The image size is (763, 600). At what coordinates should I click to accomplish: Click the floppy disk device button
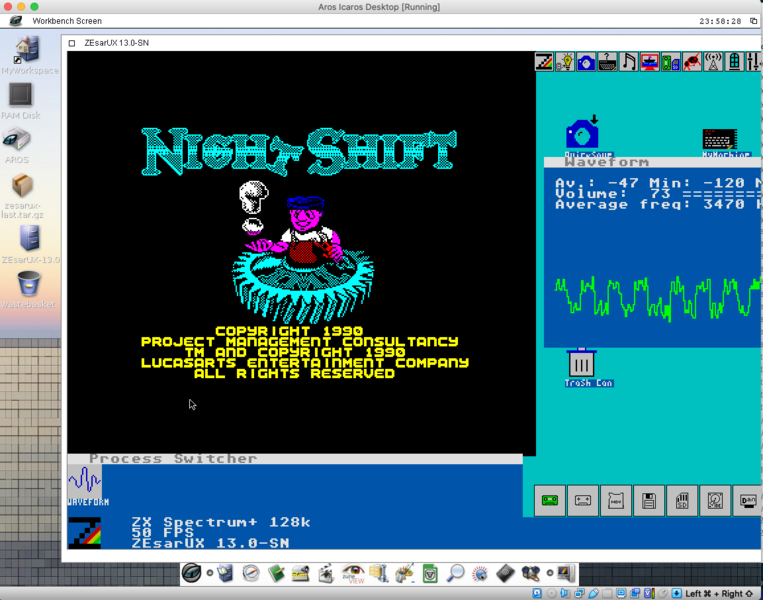point(649,501)
